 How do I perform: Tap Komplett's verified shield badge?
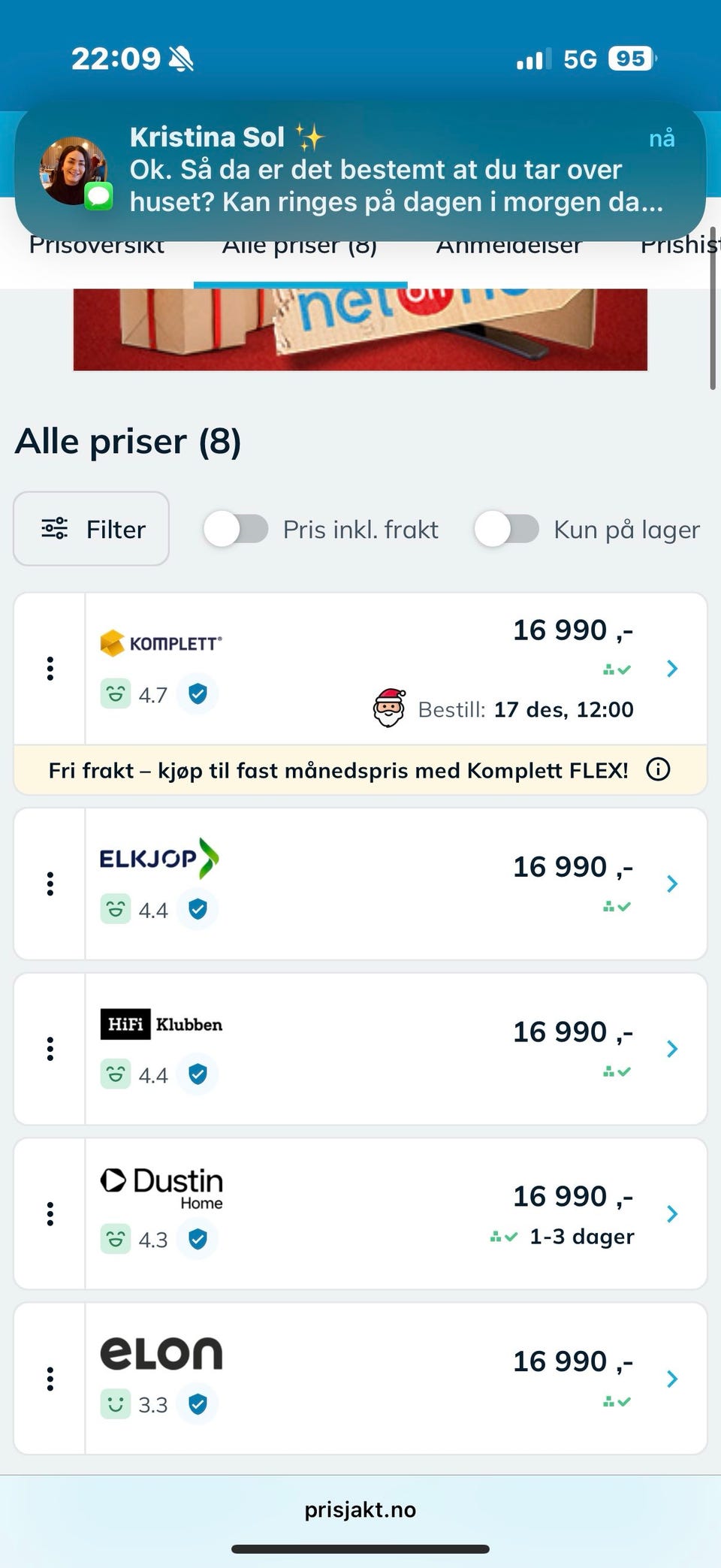pos(198,693)
